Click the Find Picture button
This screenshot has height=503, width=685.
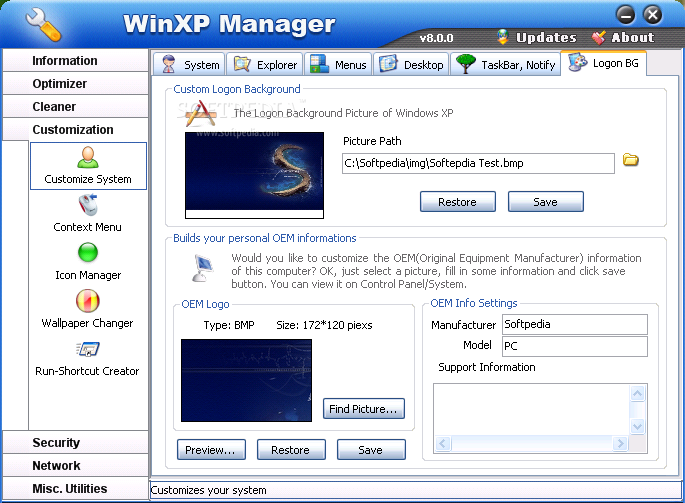(363, 409)
